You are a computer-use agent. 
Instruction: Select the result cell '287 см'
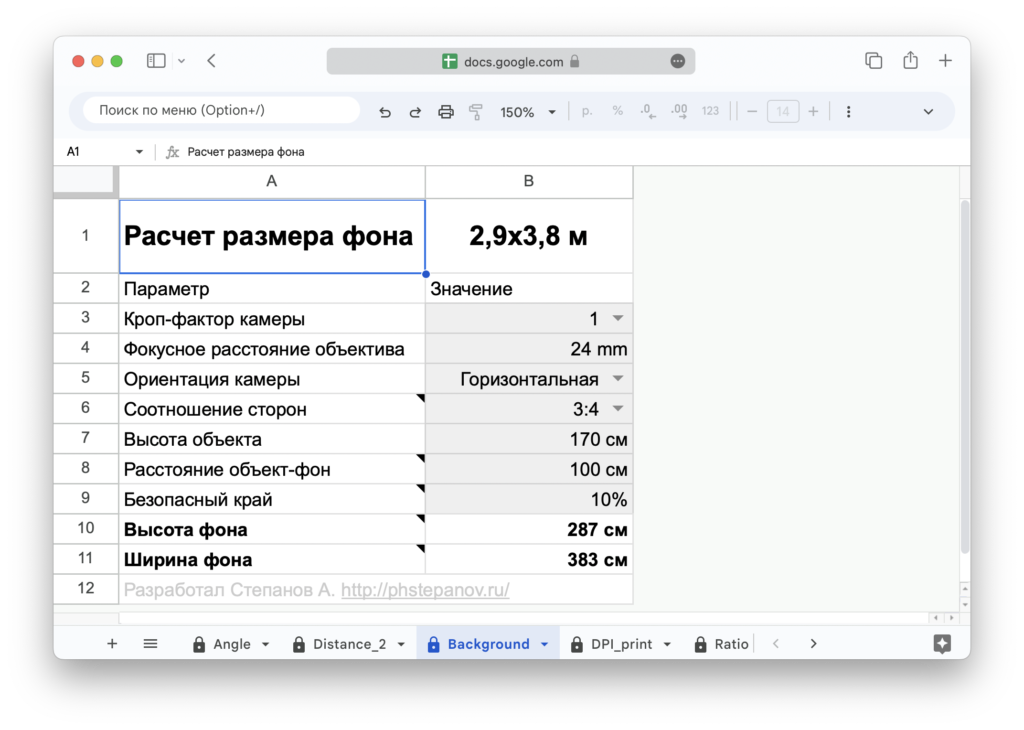tap(529, 529)
